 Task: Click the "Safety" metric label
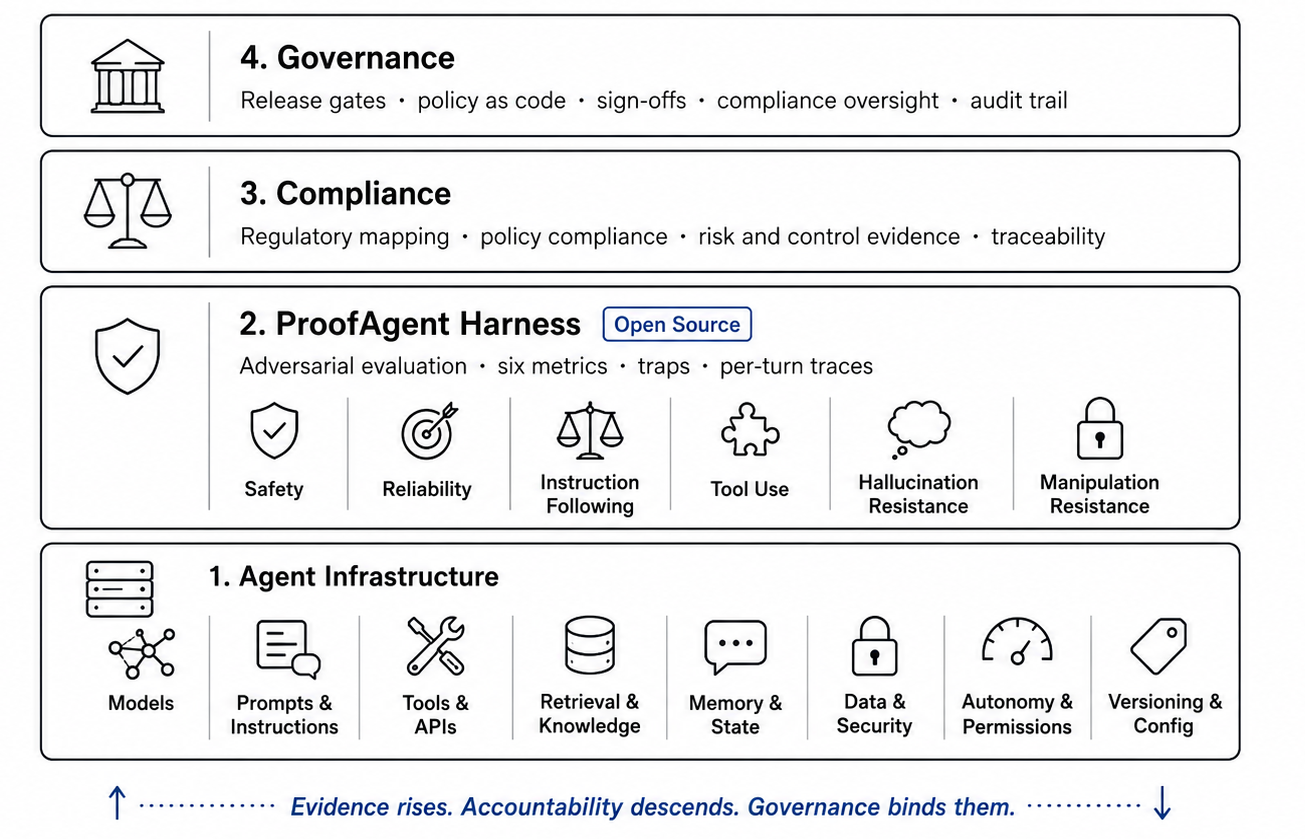point(273,489)
